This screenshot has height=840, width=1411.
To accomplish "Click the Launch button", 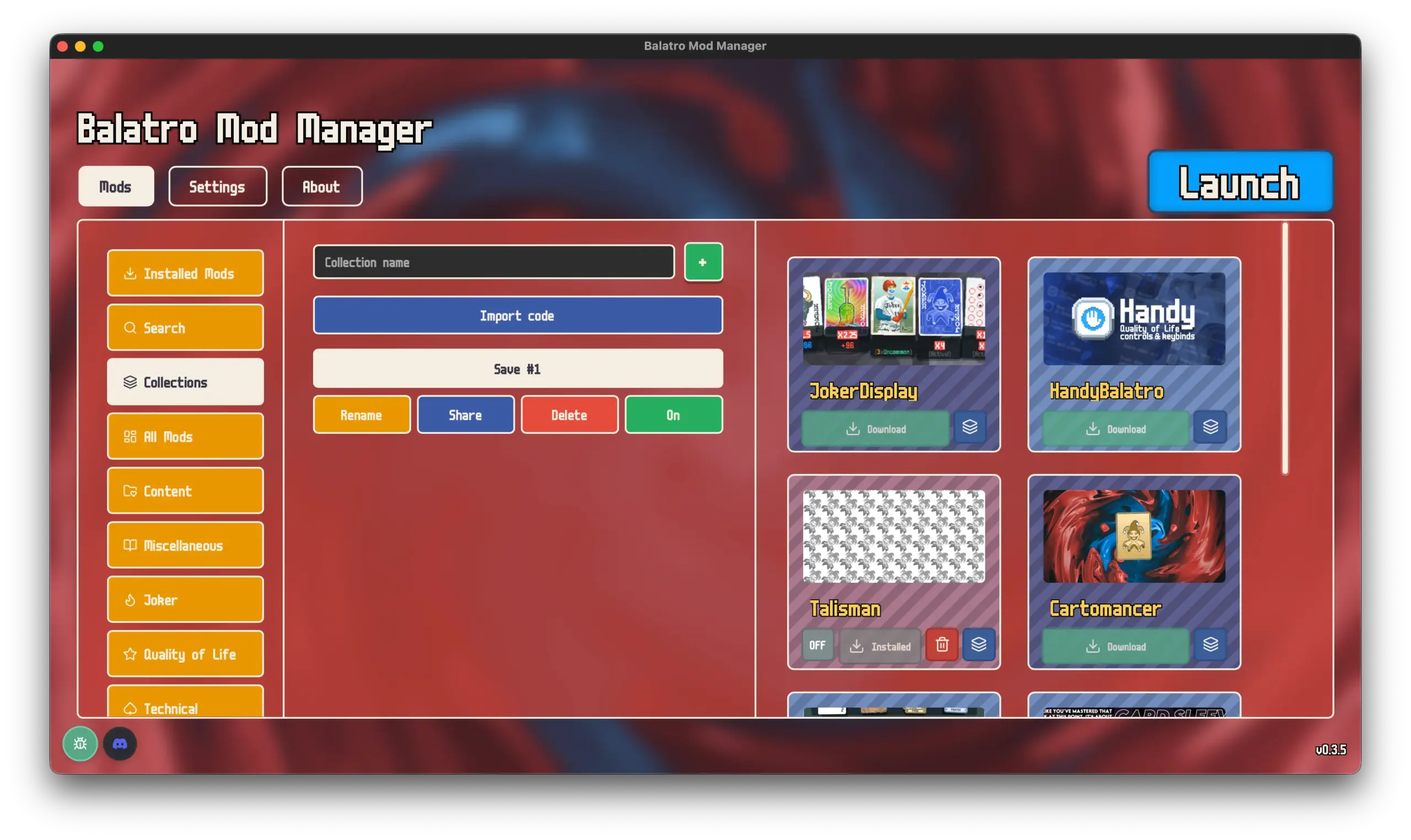I will tap(1240, 182).
